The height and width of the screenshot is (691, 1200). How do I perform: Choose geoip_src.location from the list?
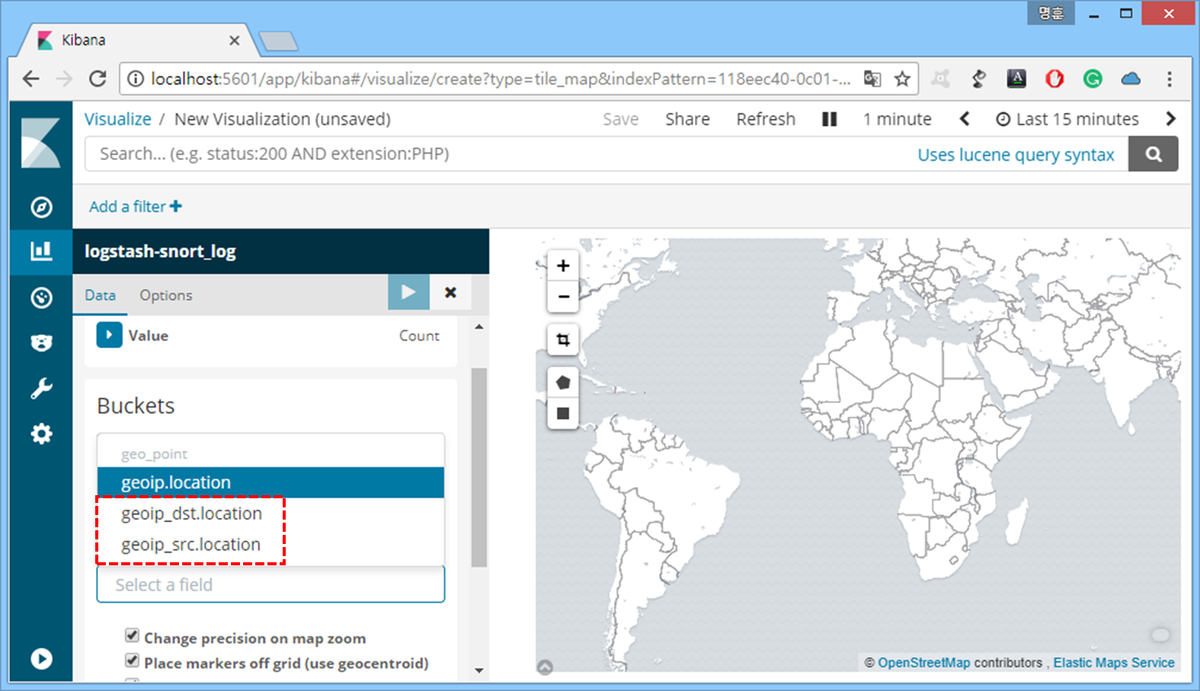coord(270,544)
